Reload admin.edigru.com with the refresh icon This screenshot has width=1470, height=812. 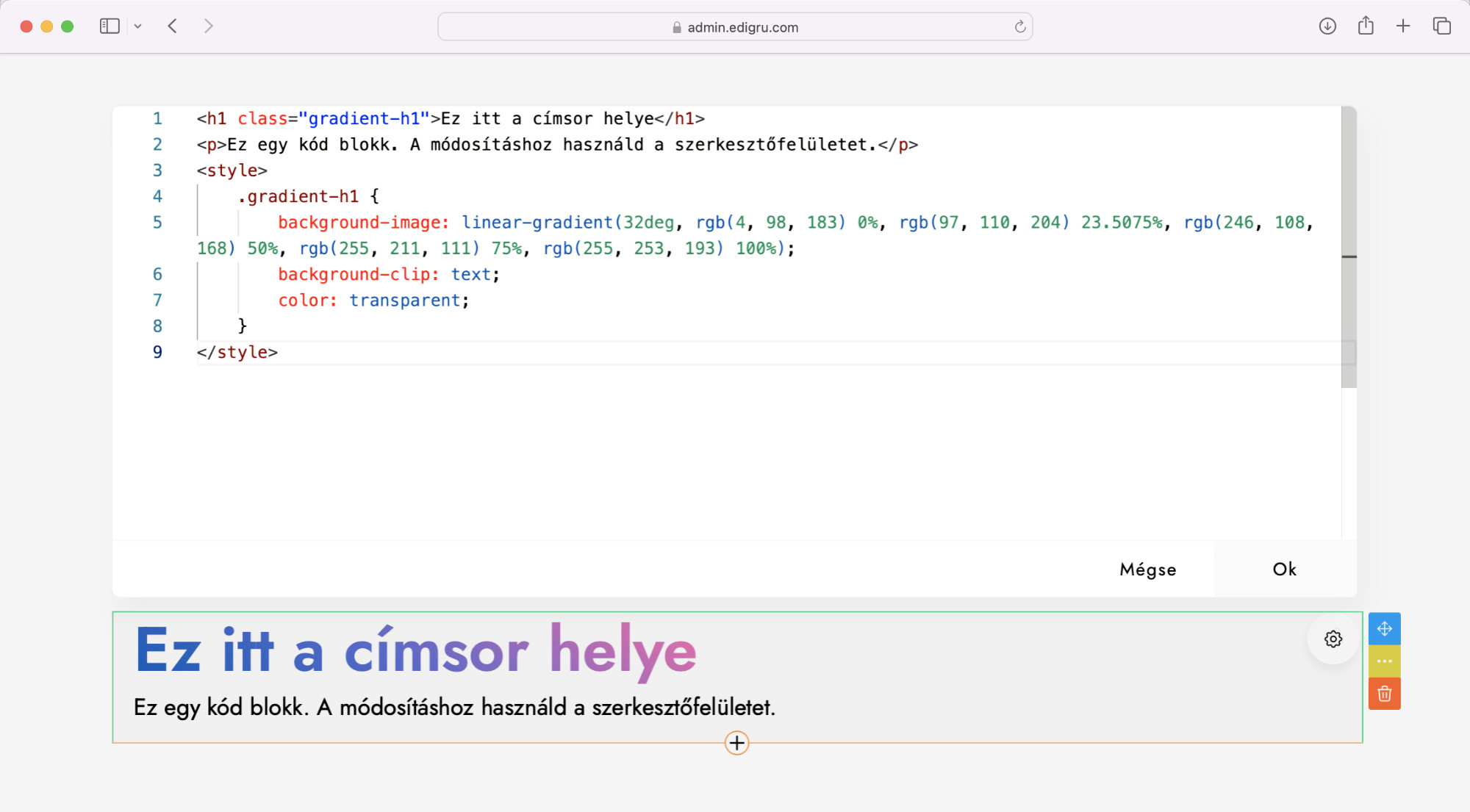pos(1019,26)
